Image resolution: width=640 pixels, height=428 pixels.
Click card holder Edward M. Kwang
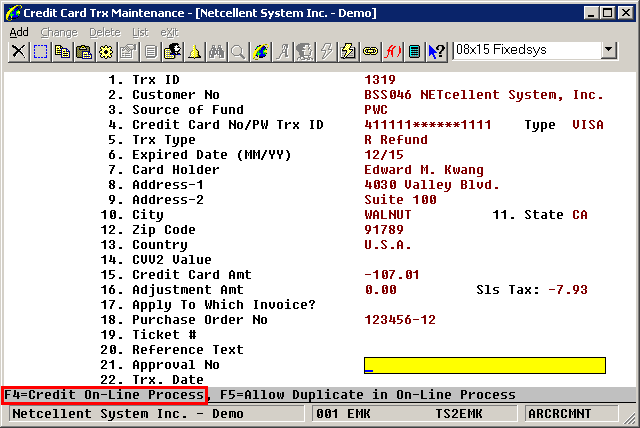[424, 170]
